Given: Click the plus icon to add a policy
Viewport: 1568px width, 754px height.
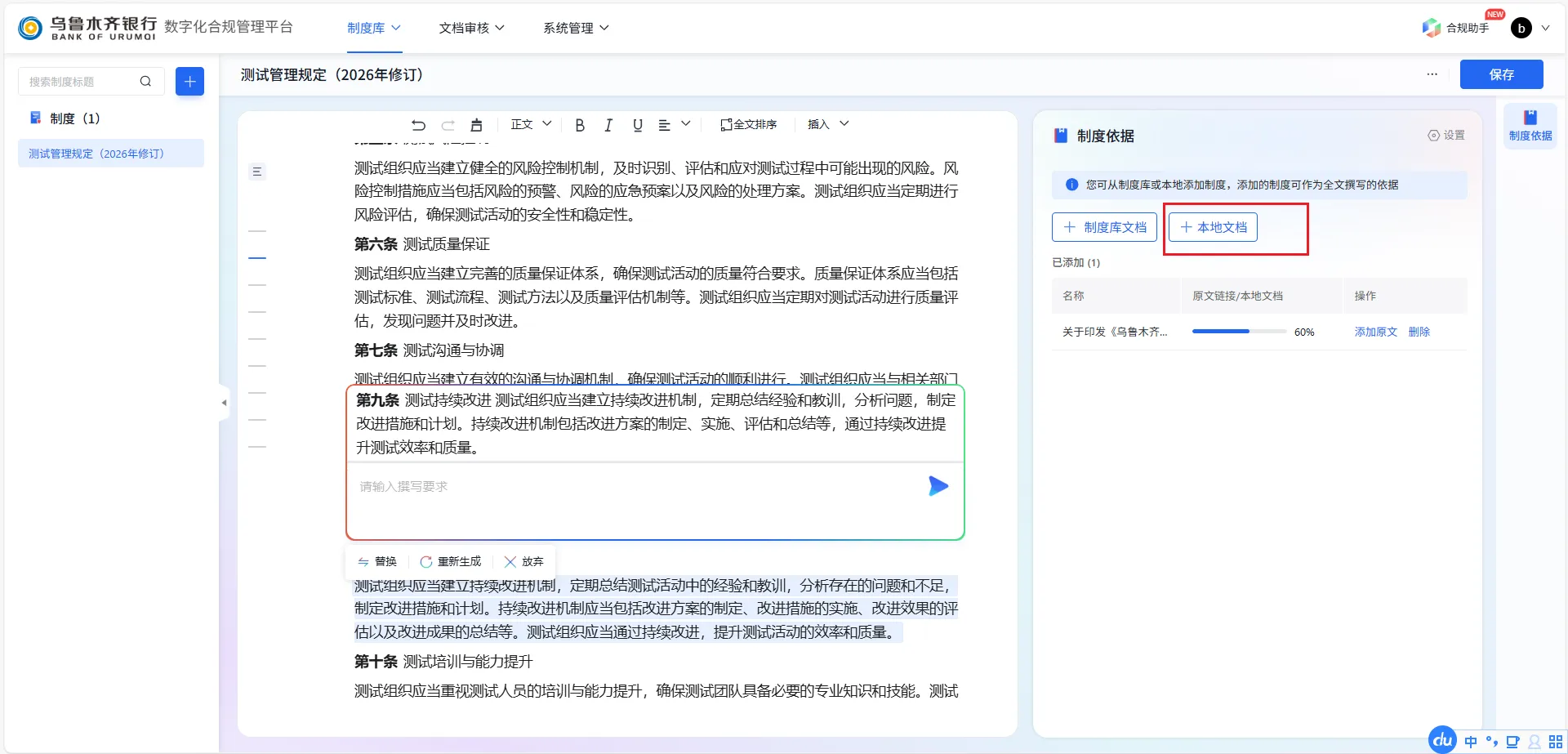Looking at the screenshot, I should 189,81.
